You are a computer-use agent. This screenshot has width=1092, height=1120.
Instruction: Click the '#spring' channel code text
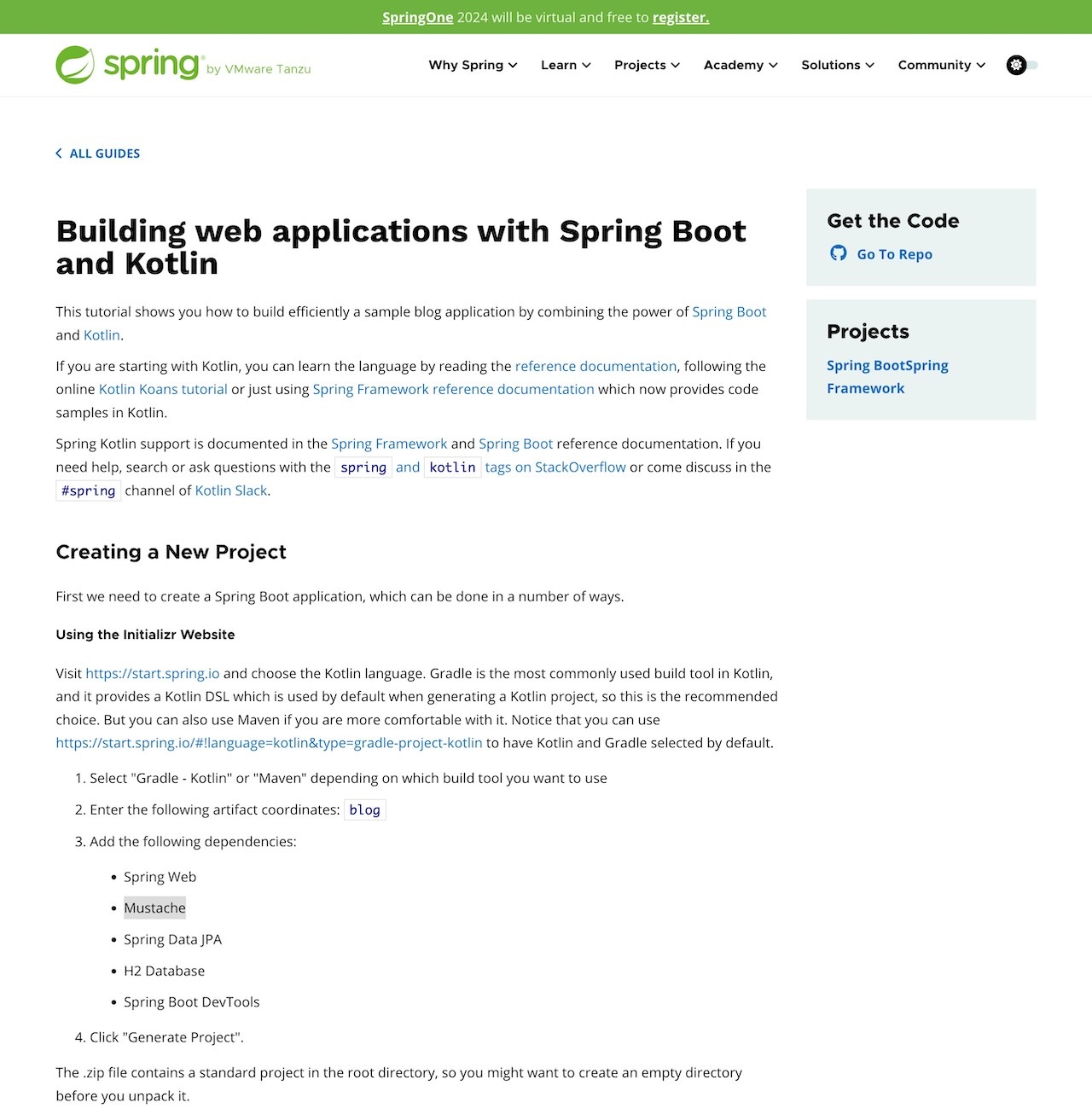88,490
